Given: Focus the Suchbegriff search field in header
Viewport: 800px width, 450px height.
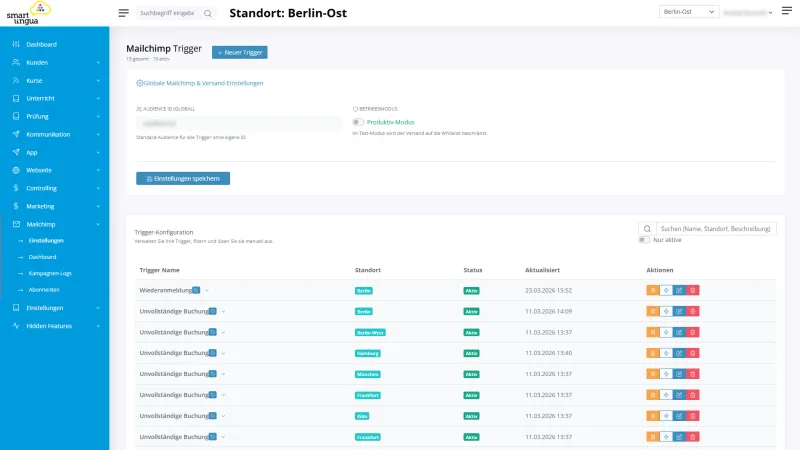Looking at the screenshot, I should click(168, 13).
